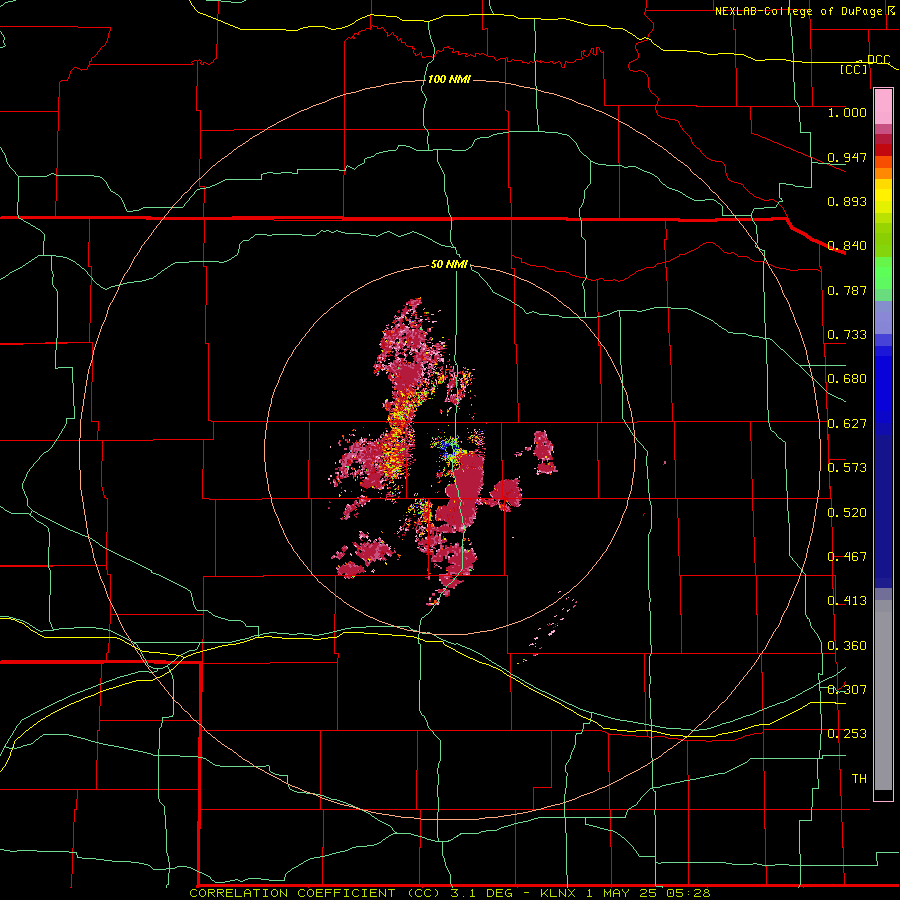The image size is (900, 900).
Task: Click the pink top segment of color bar
Action: [x=883, y=107]
